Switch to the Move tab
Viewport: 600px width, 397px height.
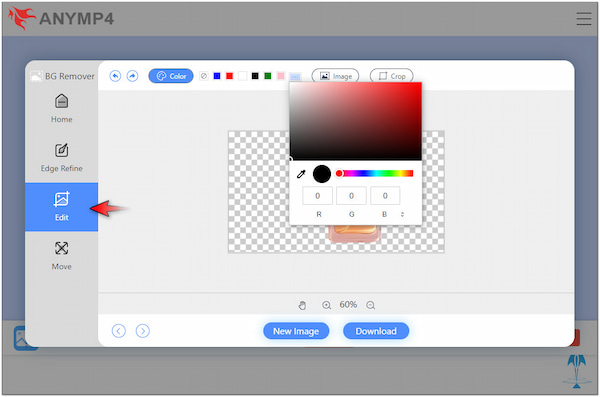click(x=62, y=256)
